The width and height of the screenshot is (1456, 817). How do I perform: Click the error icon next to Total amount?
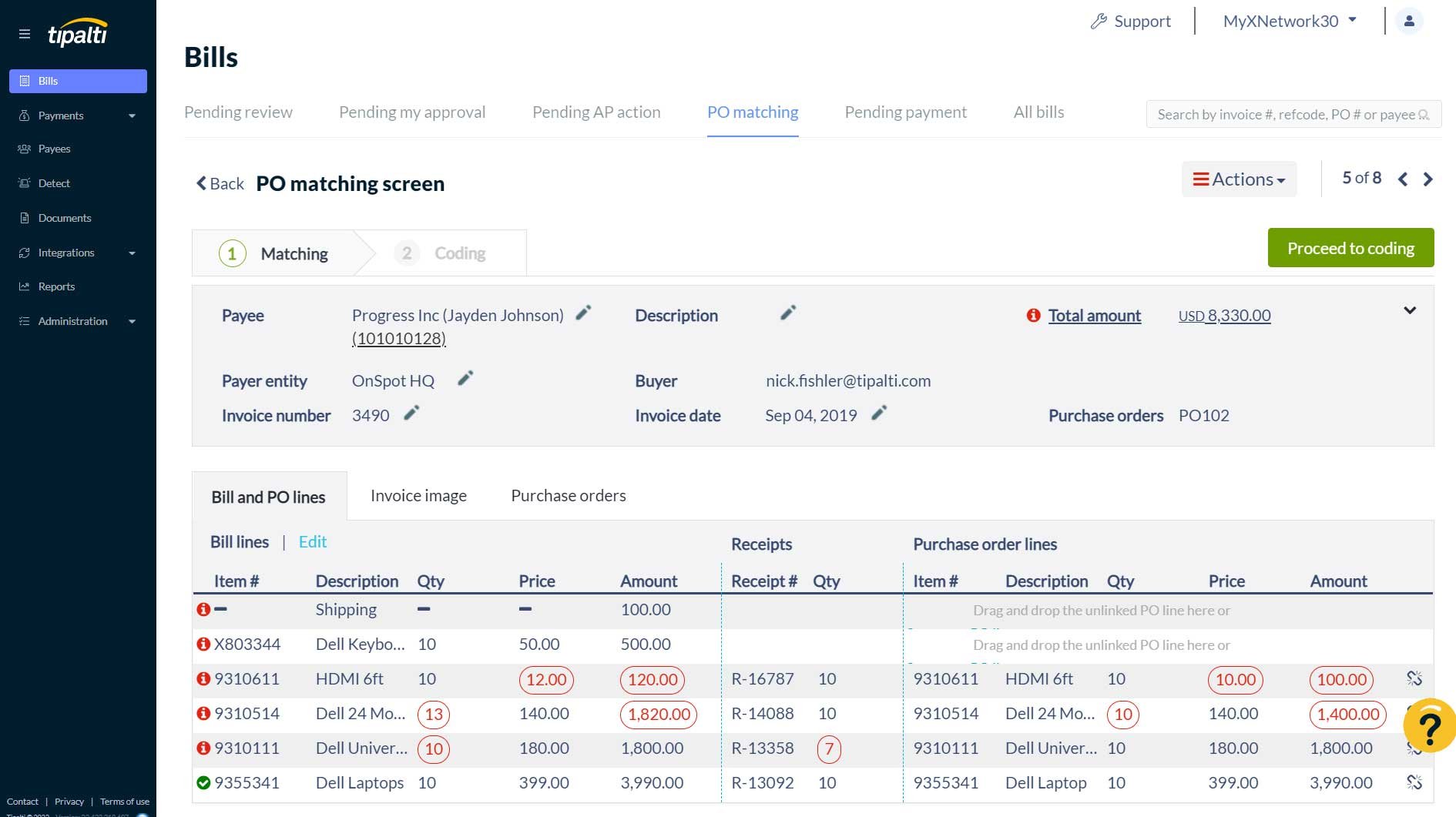point(1033,316)
